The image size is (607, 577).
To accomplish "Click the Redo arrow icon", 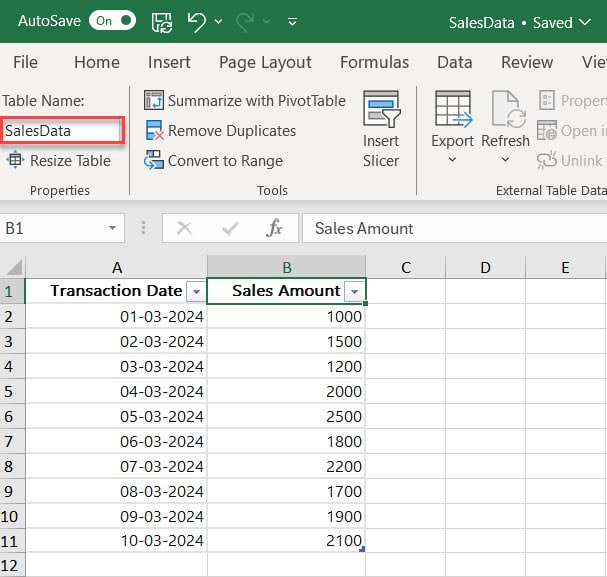I will pyautogui.click(x=245, y=22).
